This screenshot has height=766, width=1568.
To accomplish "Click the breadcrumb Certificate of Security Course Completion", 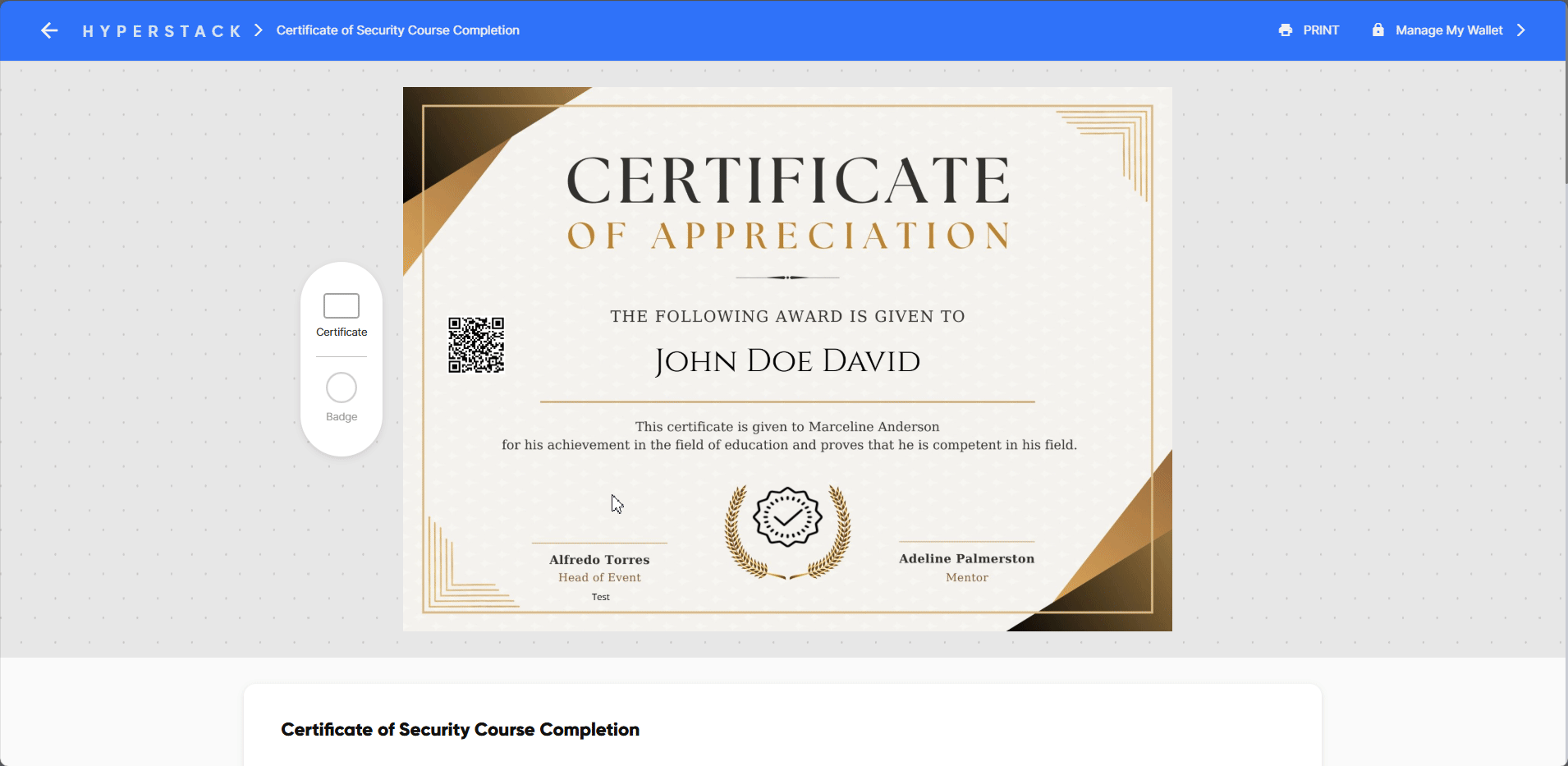I will click(x=397, y=30).
